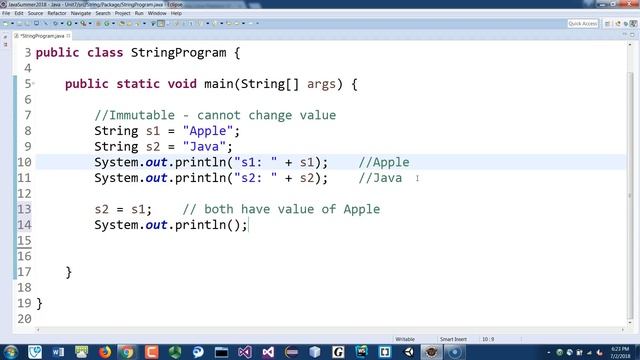Click the "both have value of Apple" comment

(x=281, y=209)
